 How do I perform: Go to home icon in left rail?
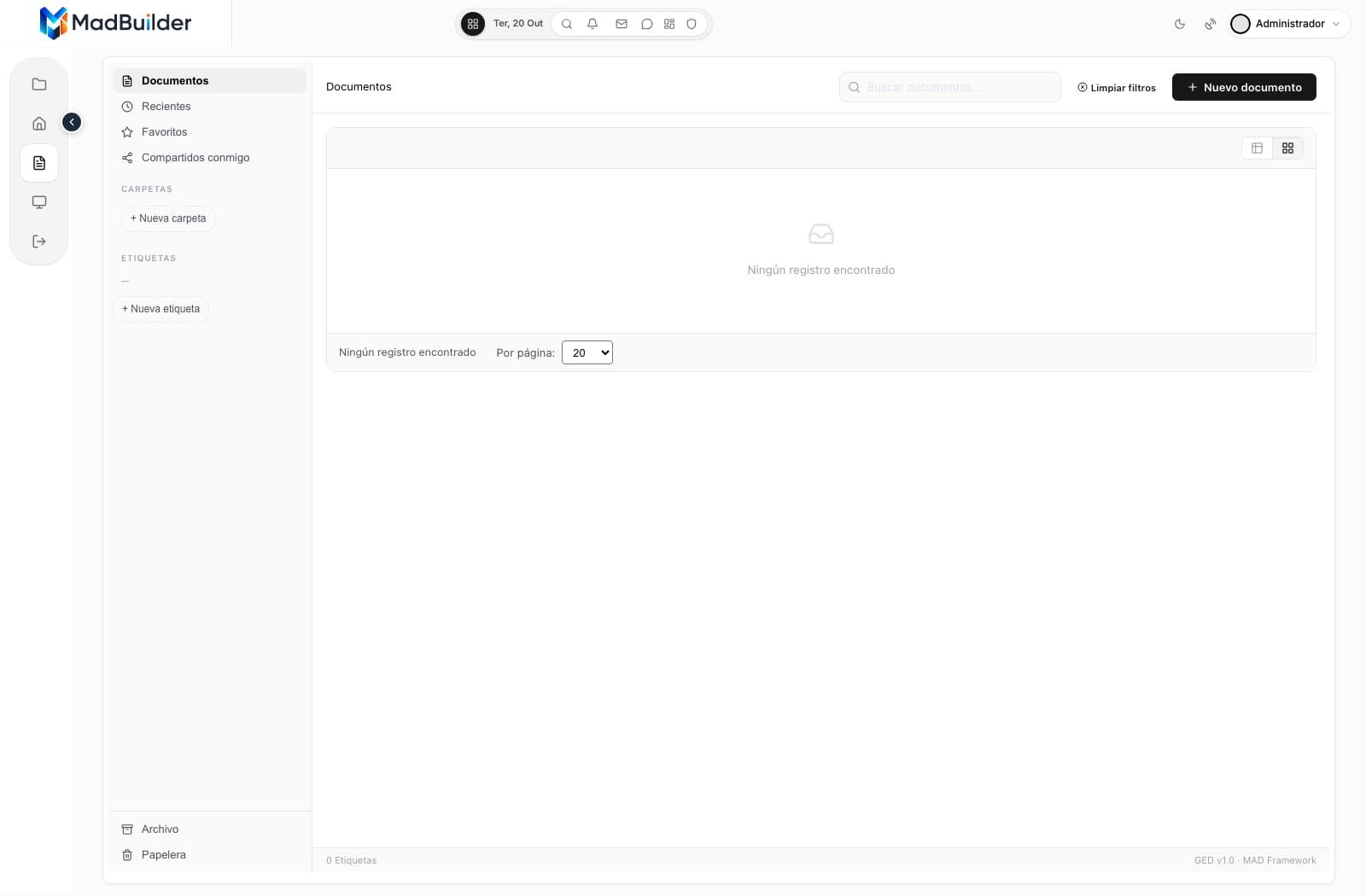pos(39,124)
